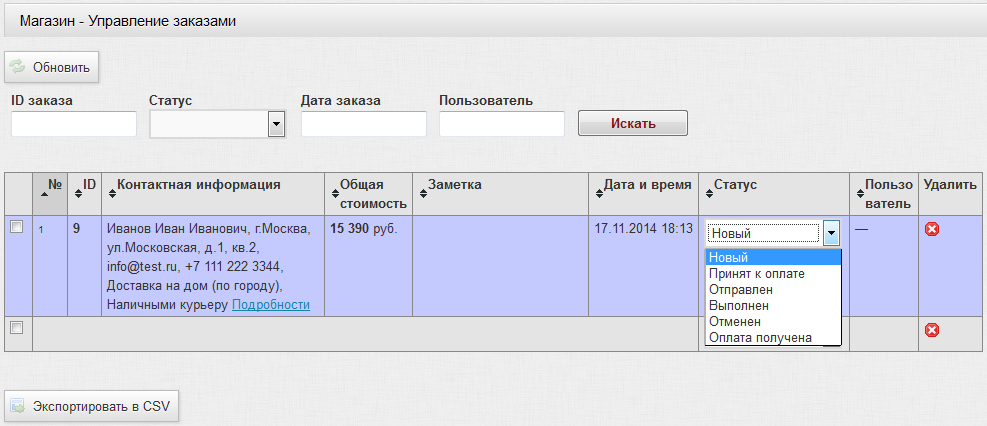Sort by Дата и время arrow icon
Image resolution: width=987 pixels, height=426 pixels.
coord(599,194)
